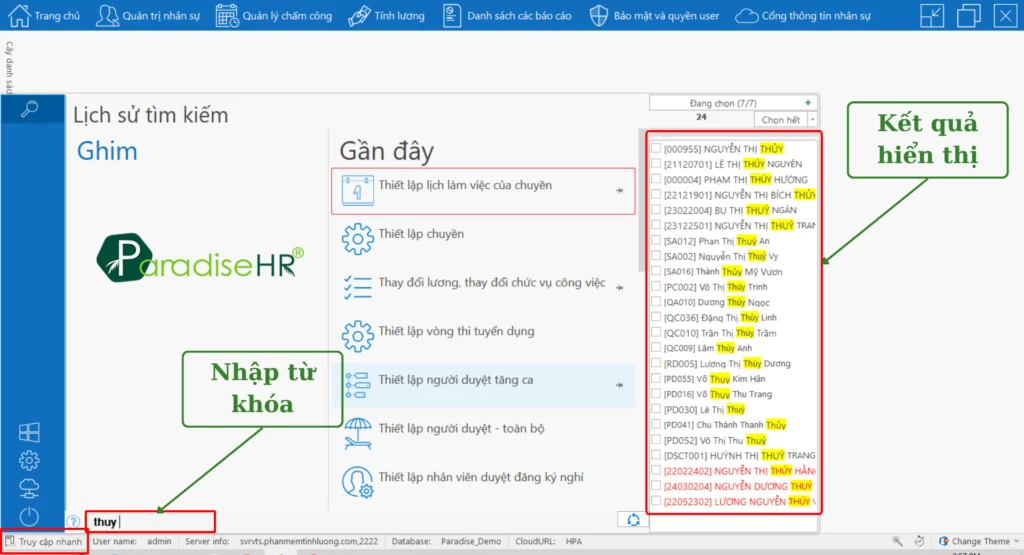Open the Change Theme dropdown
Image resolution: width=1024 pixels, height=555 pixels.
(x=979, y=541)
